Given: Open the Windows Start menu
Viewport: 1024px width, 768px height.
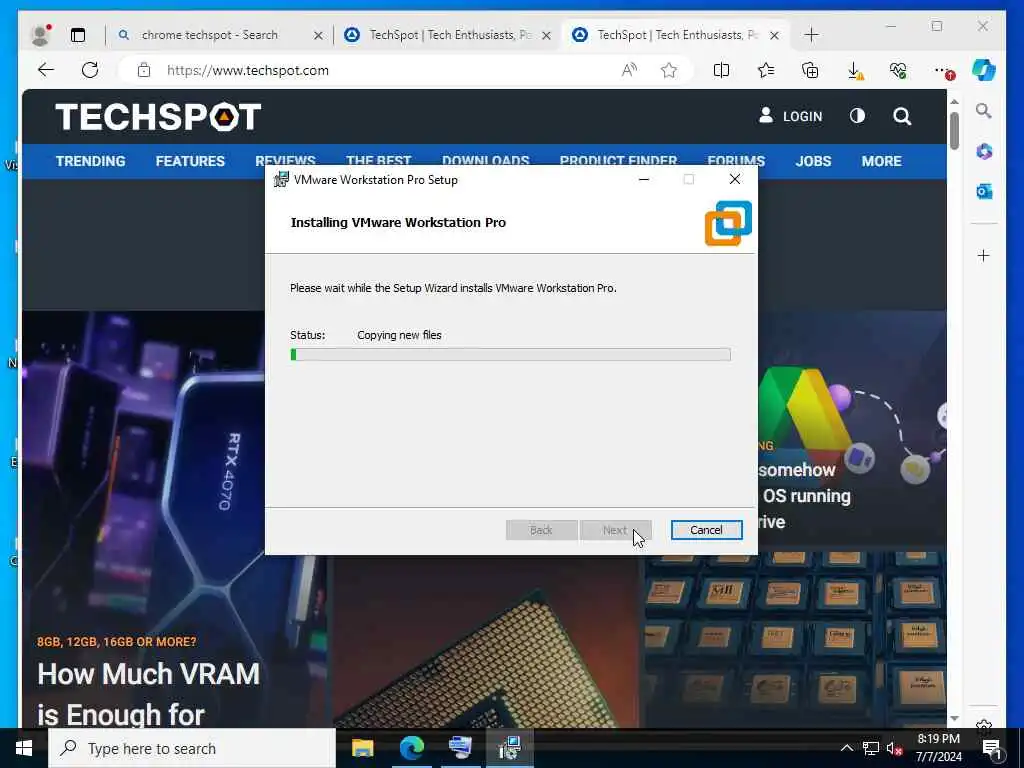Looking at the screenshot, I should pyautogui.click(x=24, y=748).
